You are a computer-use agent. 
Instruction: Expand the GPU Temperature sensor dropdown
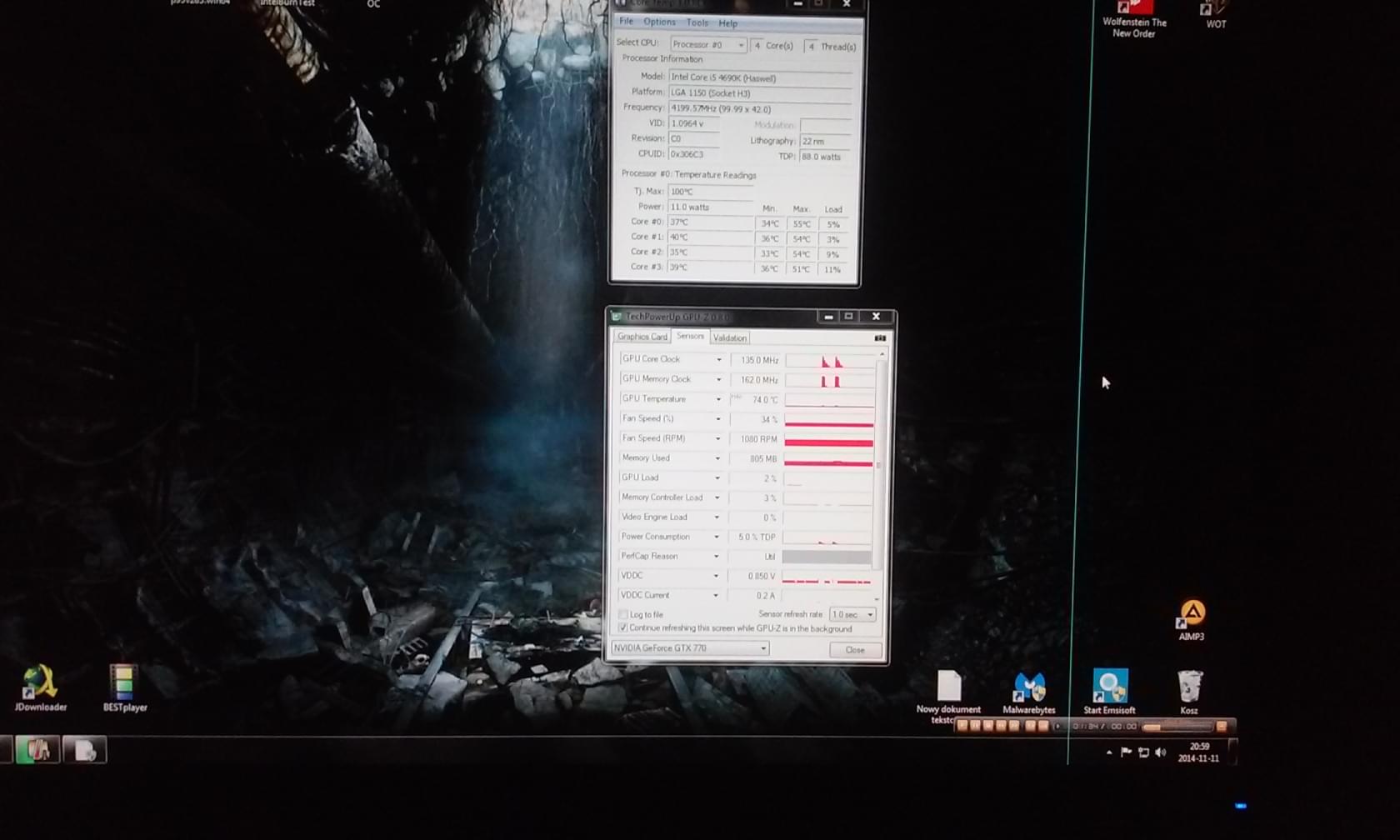point(718,399)
